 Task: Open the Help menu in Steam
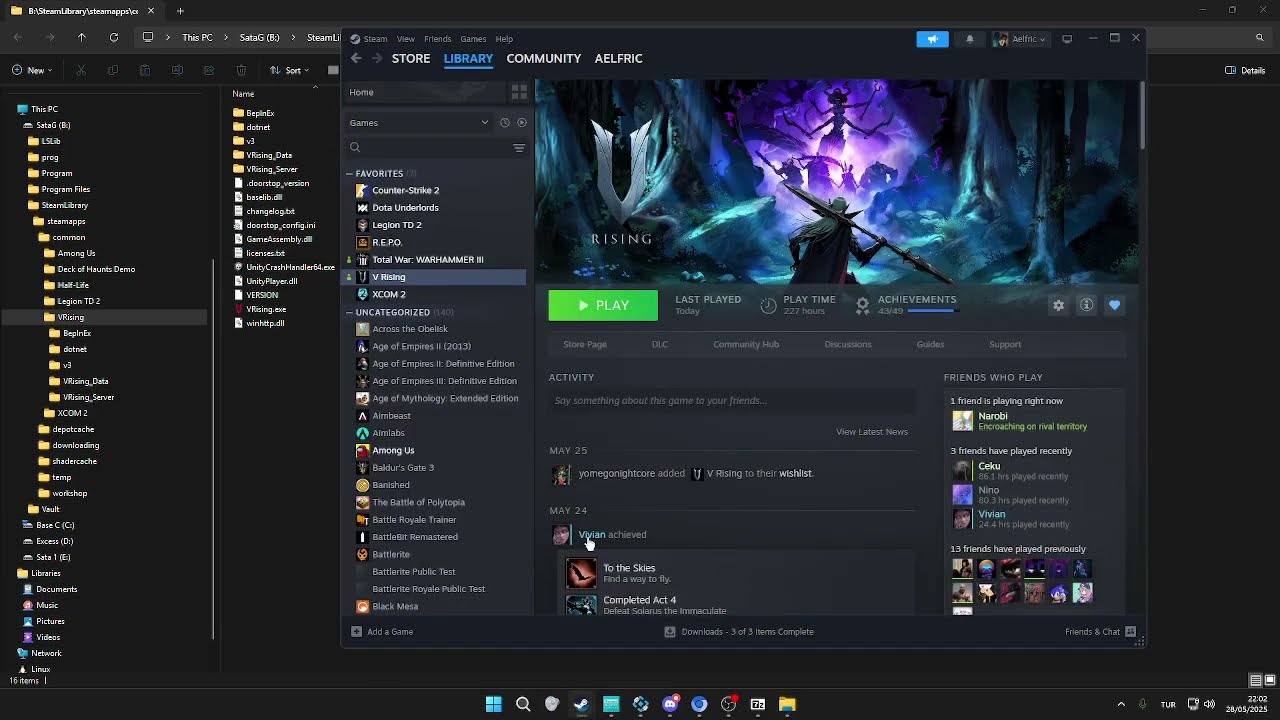(504, 39)
